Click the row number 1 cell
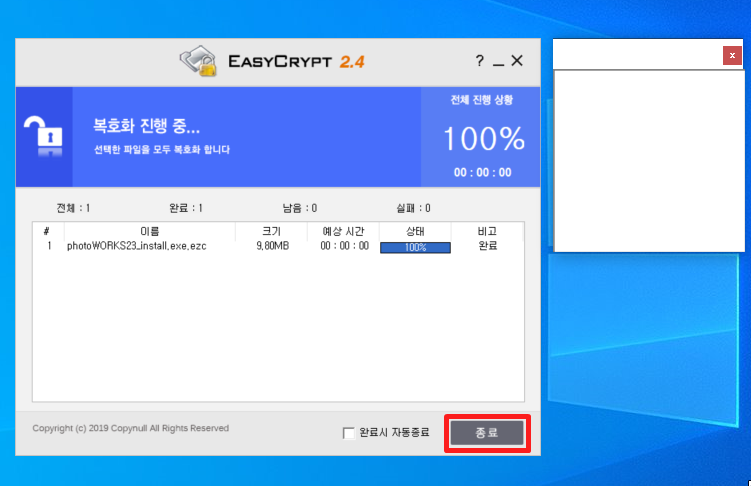 [49, 246]
